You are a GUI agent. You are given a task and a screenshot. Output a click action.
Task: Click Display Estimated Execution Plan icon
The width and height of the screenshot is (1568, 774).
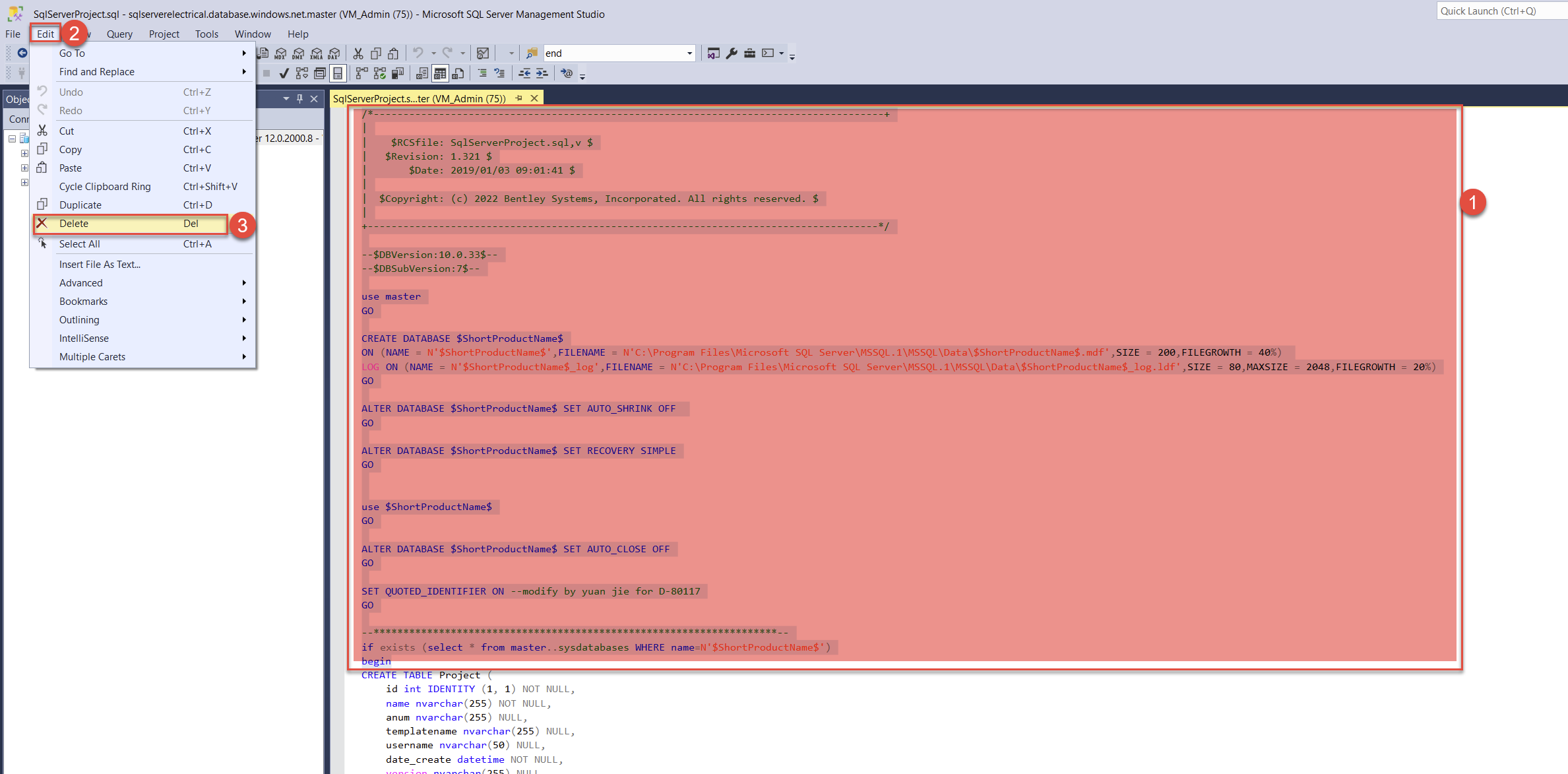click(302, 73)
